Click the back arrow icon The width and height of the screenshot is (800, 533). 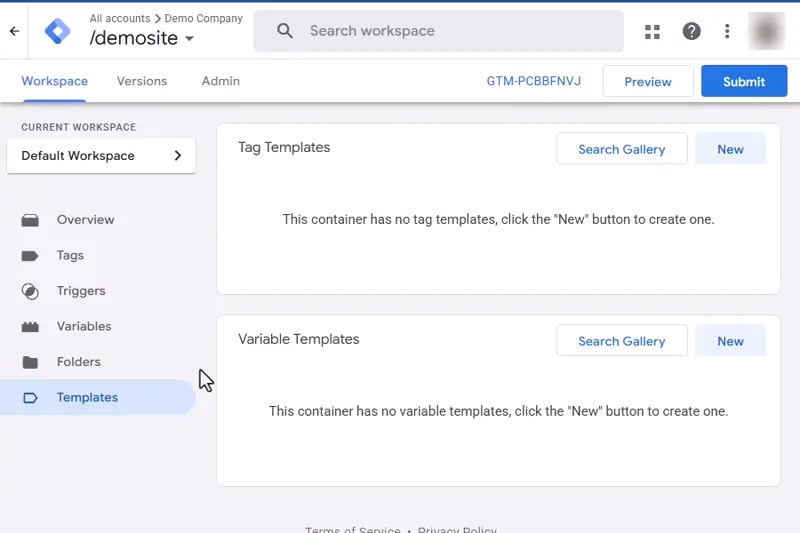click(x=14, y=31)
